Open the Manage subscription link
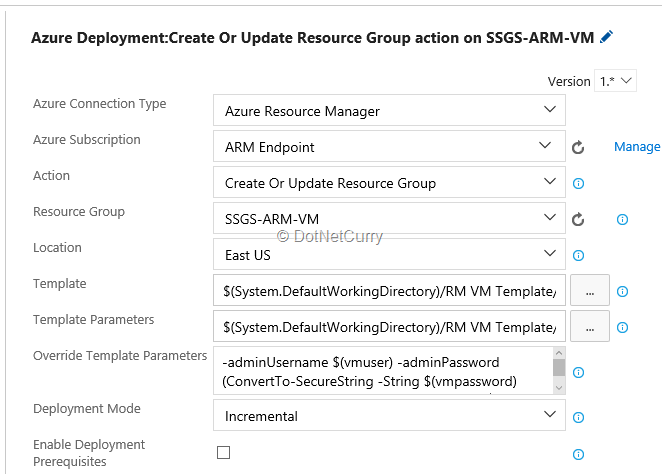The width and height of the screenshot is (662, 474). point(637,147)
